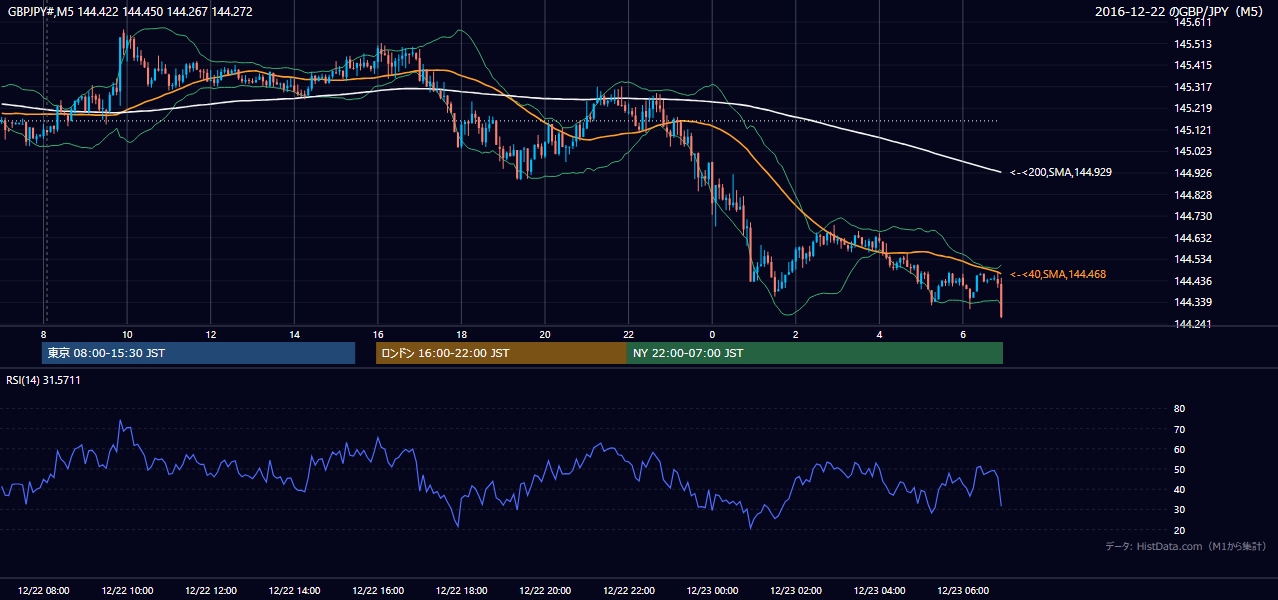Click the 145.513 price axis label
1278x600 pixels.
(1193, 44)
